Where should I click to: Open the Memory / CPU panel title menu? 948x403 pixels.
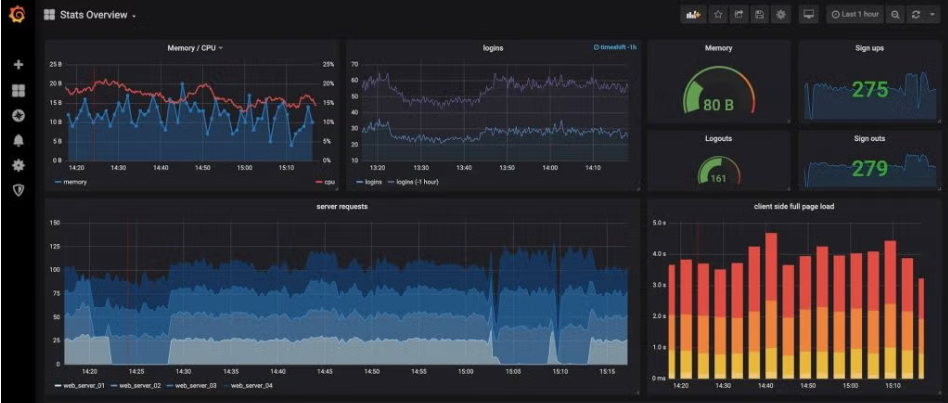tap(194, 48)
